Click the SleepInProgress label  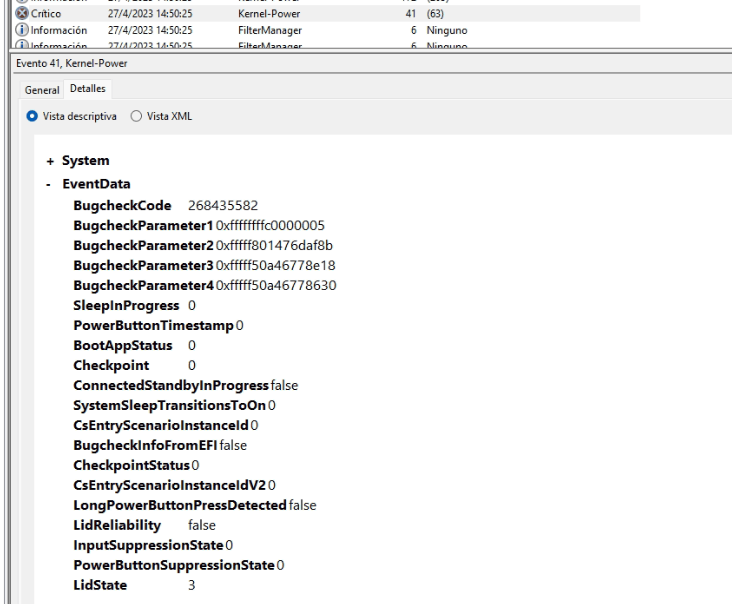tap(126, 306)
